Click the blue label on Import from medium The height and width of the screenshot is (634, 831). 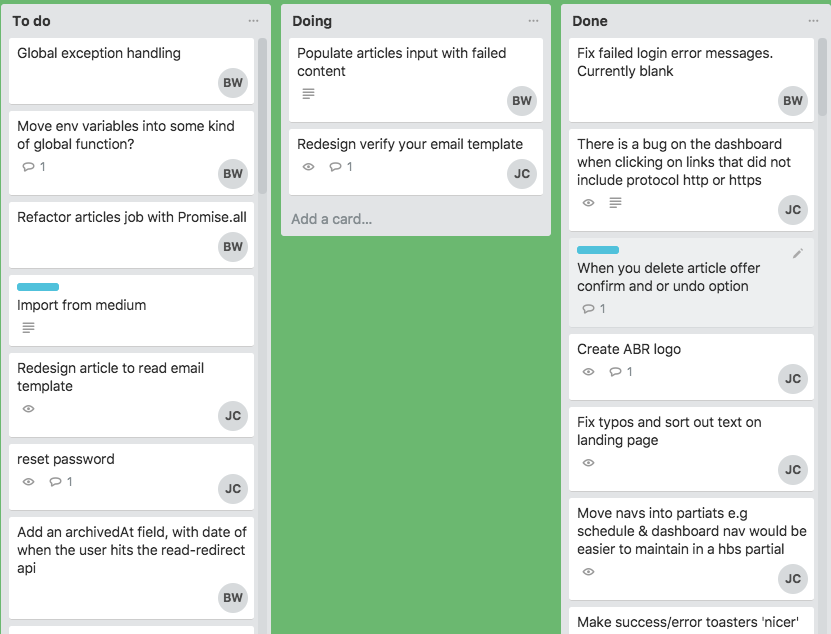38,287
